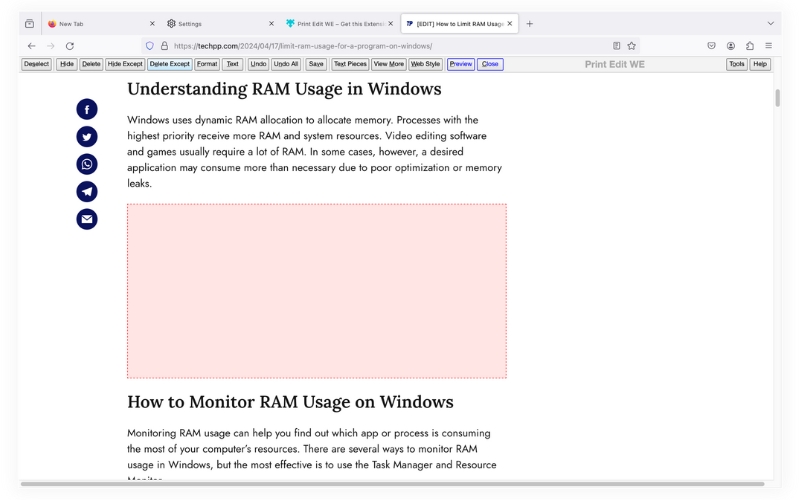Expand list all tabs chevron
Viewport: 800px width, 500px height.
pyautogui.click(x=770, y=23)
